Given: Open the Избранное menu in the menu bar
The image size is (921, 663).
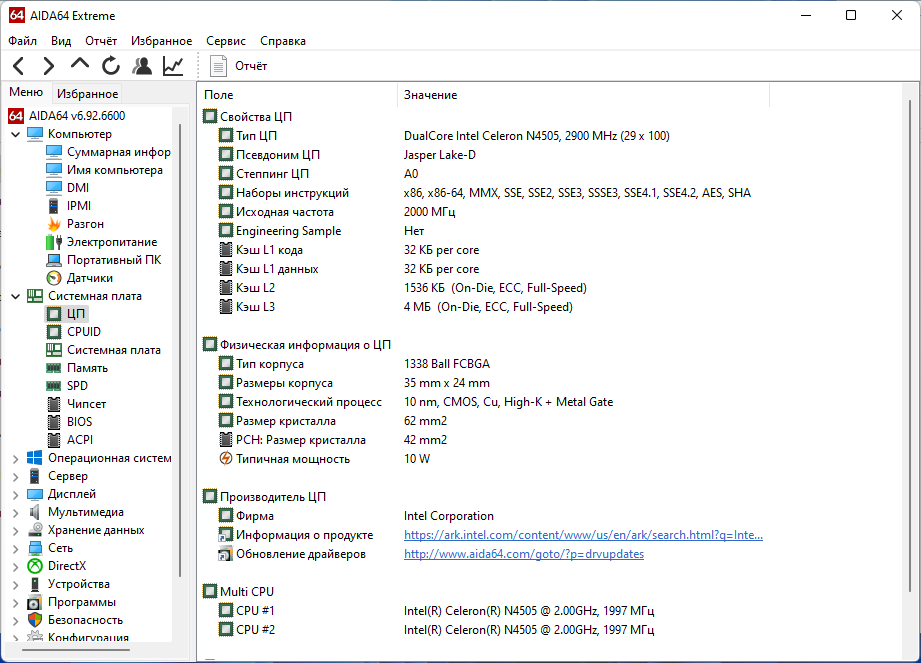Looking at the screenshot, I should tap(162, 41).
